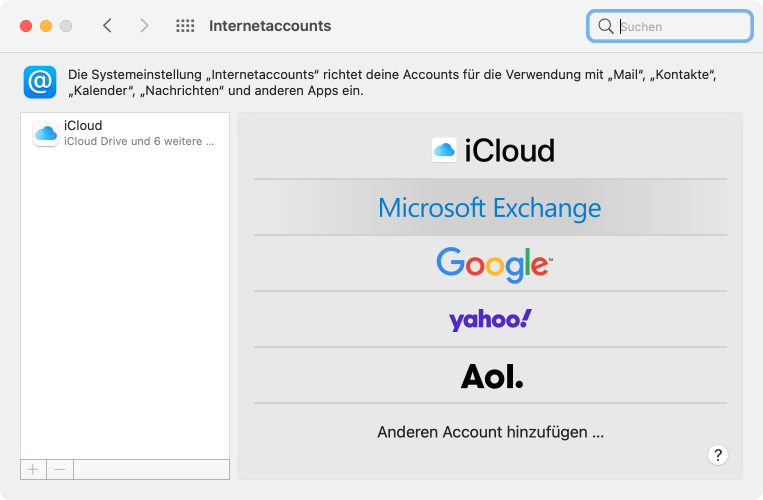Close the Internetaccounts window
Screen dimensions: 763x500
pos(26,26)
